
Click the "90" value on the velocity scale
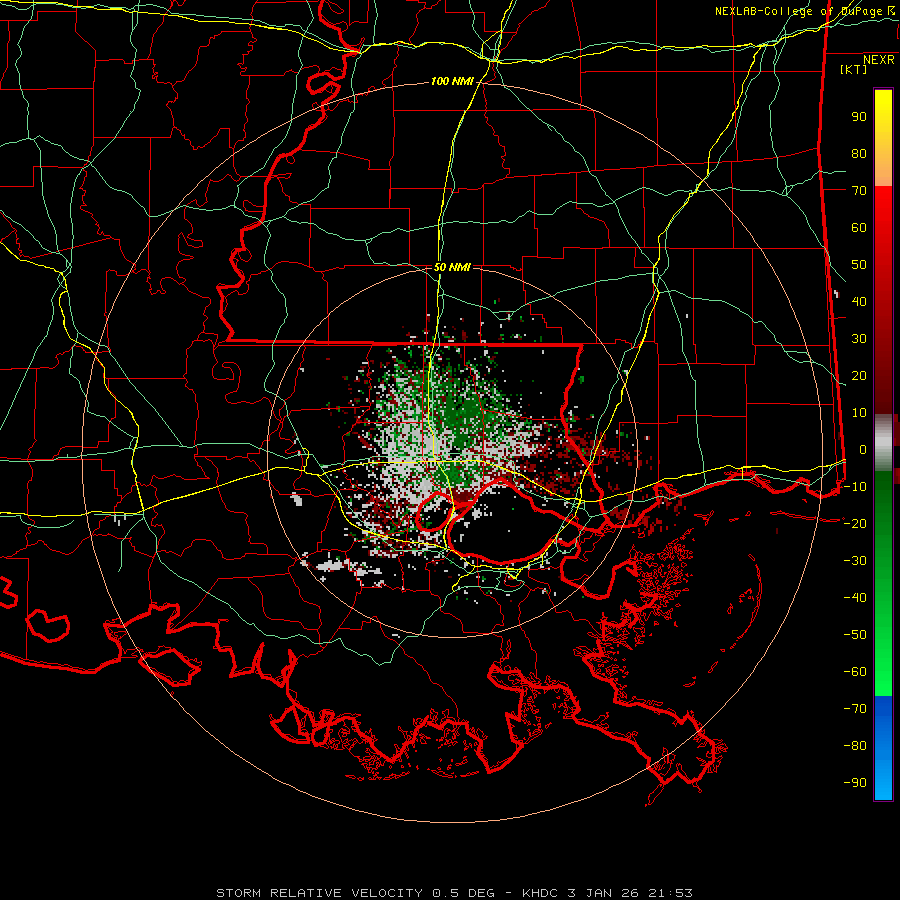(859, 117)
